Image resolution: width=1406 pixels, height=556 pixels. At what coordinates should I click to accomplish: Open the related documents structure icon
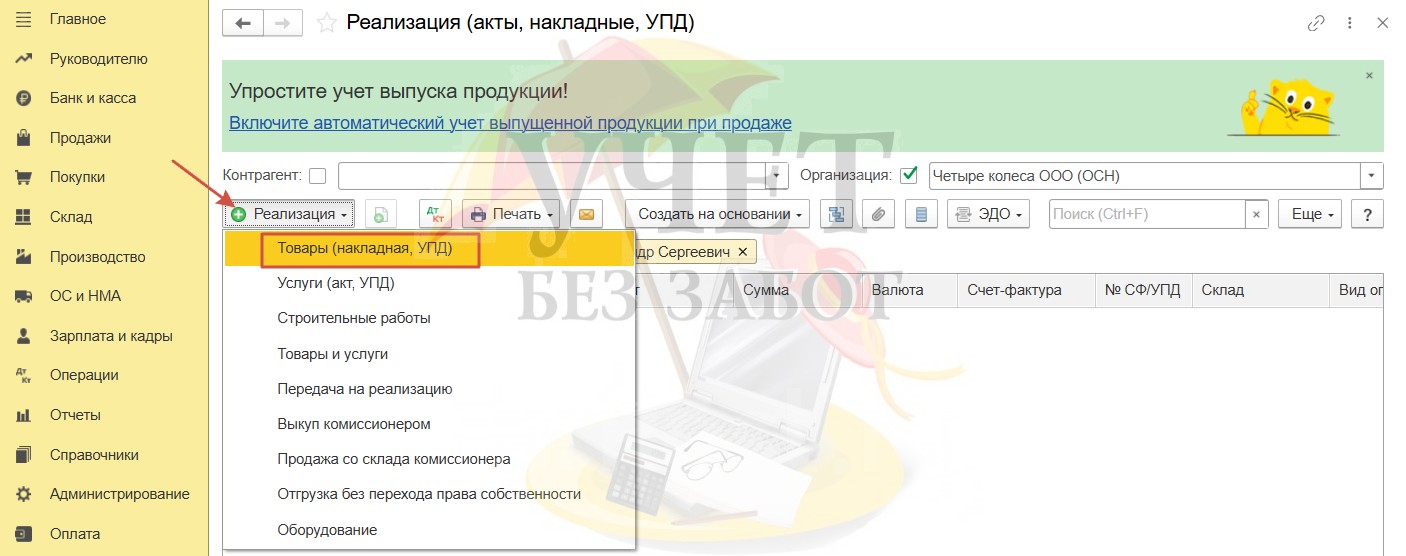coord(836,214)
